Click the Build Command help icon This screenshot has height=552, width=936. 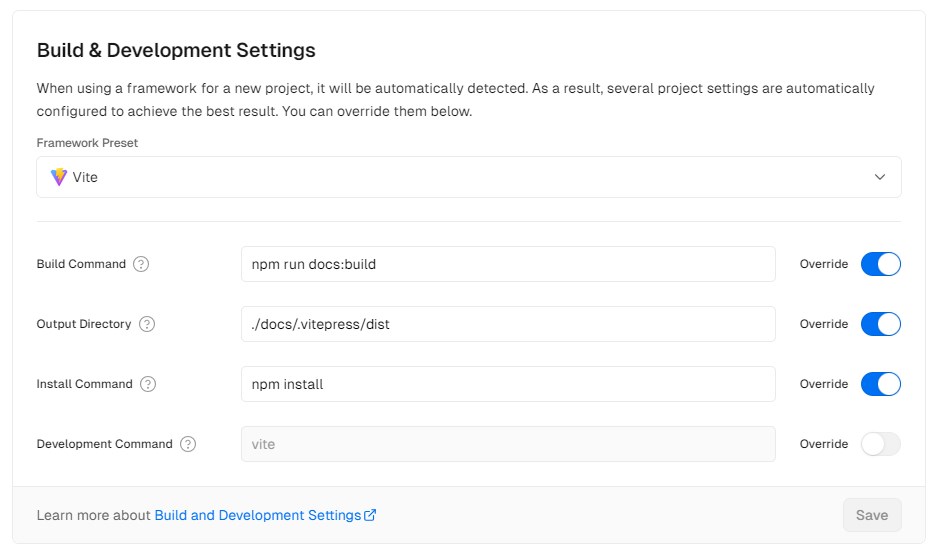[x=141, y=264]
